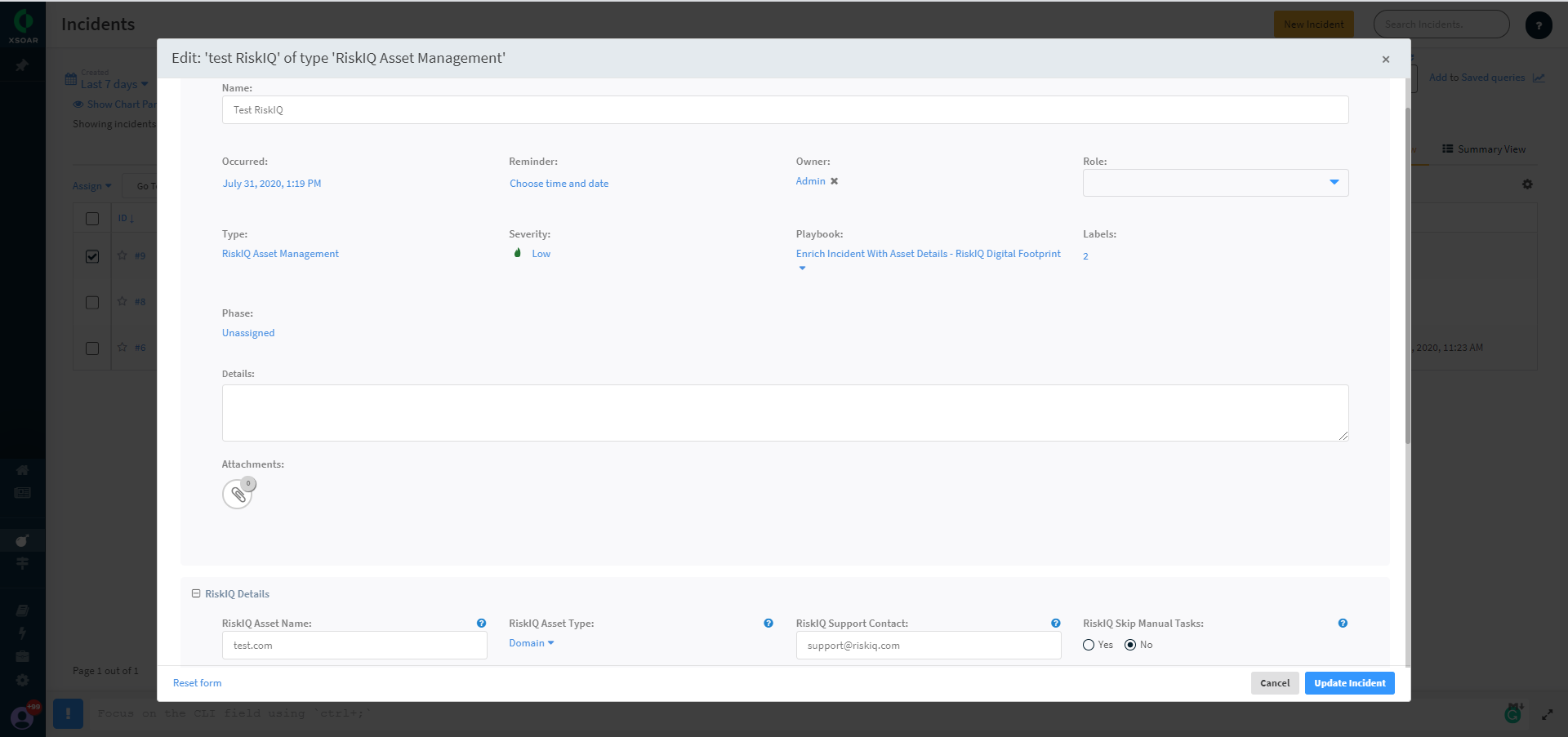Open table settings gear icon on incidents page
The width and height of the screenshot is (1568, 737).
tap(1527, 184)
